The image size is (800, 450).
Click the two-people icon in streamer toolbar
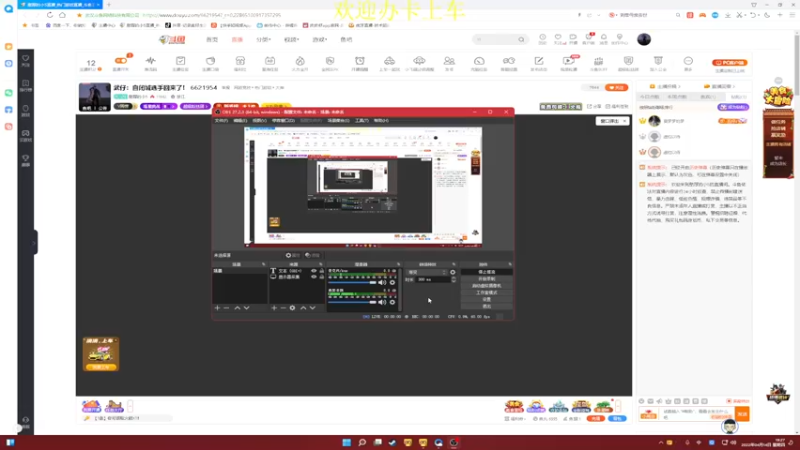point(449,63)
